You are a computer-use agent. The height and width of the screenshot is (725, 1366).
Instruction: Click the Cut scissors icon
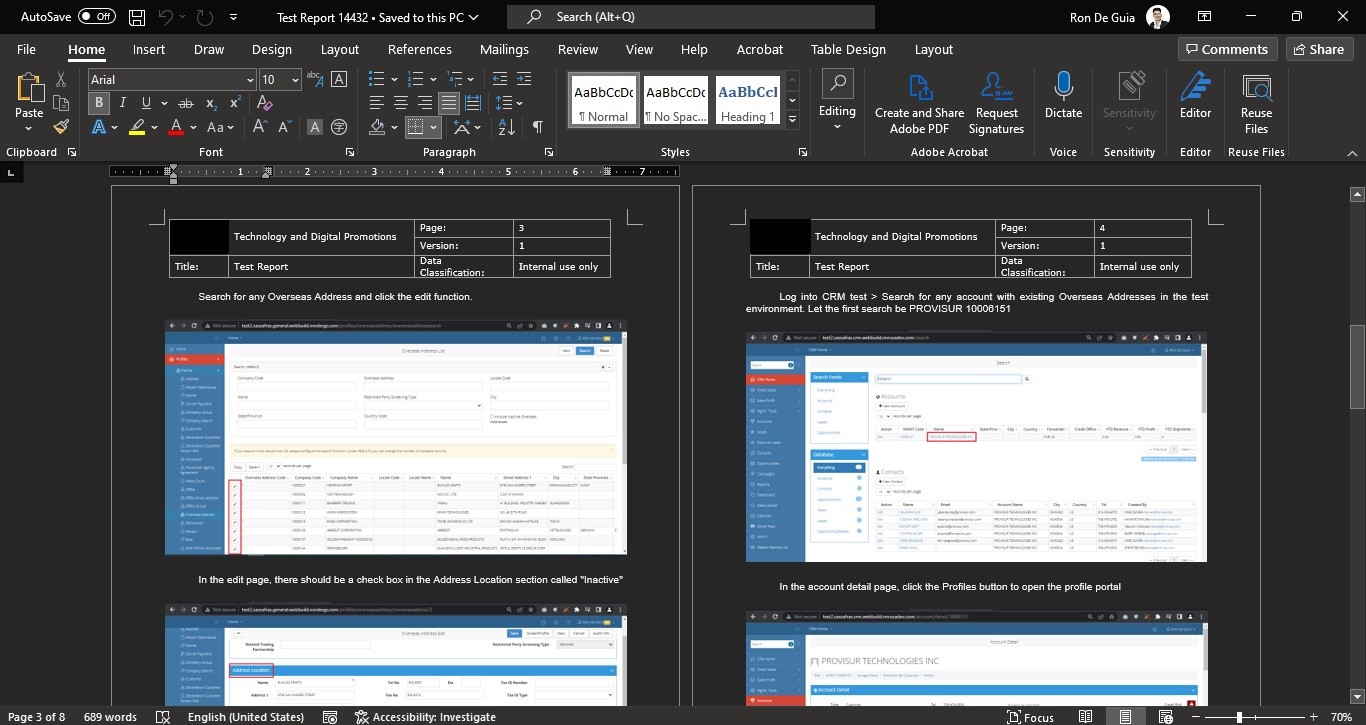click(62, 79)
